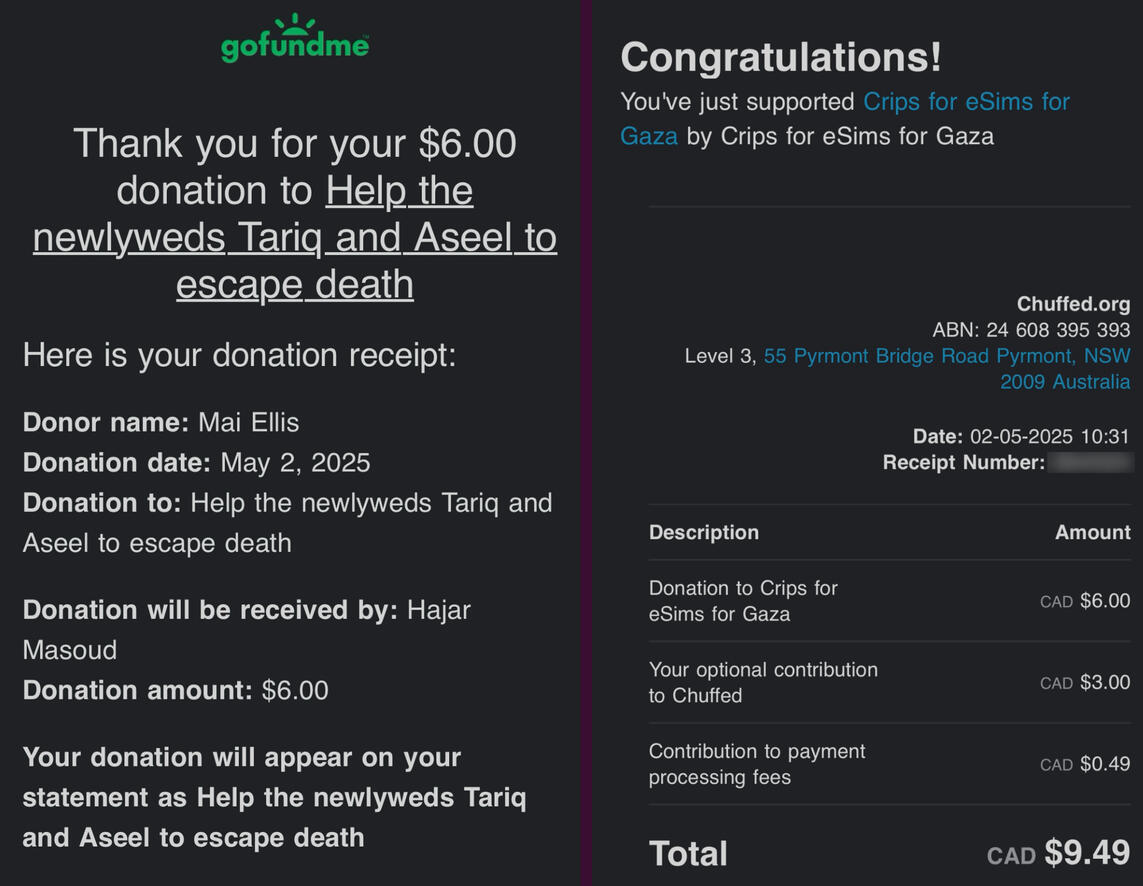Viewport: 1143px width, 886px height.
Task: Click the Chuffed.org organization name
Action: point(1073,304)
